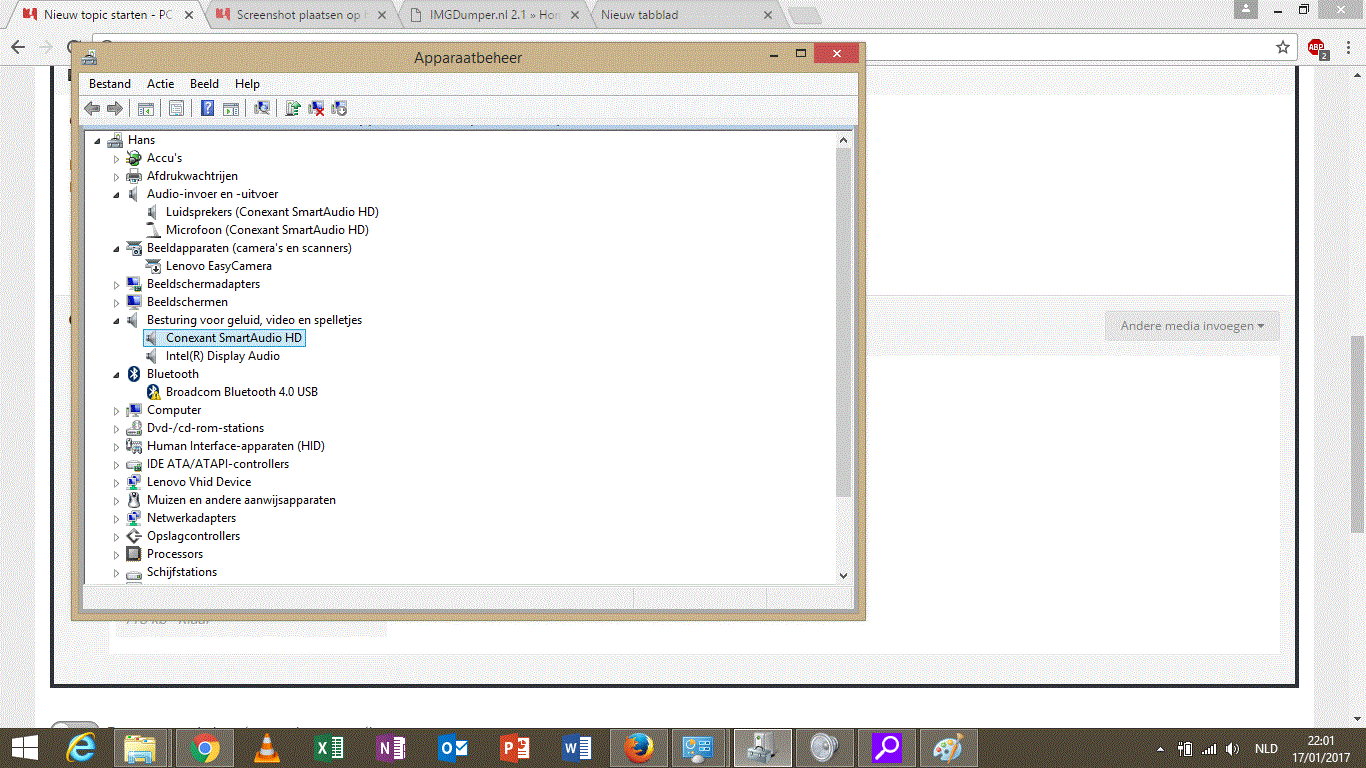The width and height of the screenshot is (1366, 768).
Task: Open the Andere media invoegen dropdown
Action: 1192,326
